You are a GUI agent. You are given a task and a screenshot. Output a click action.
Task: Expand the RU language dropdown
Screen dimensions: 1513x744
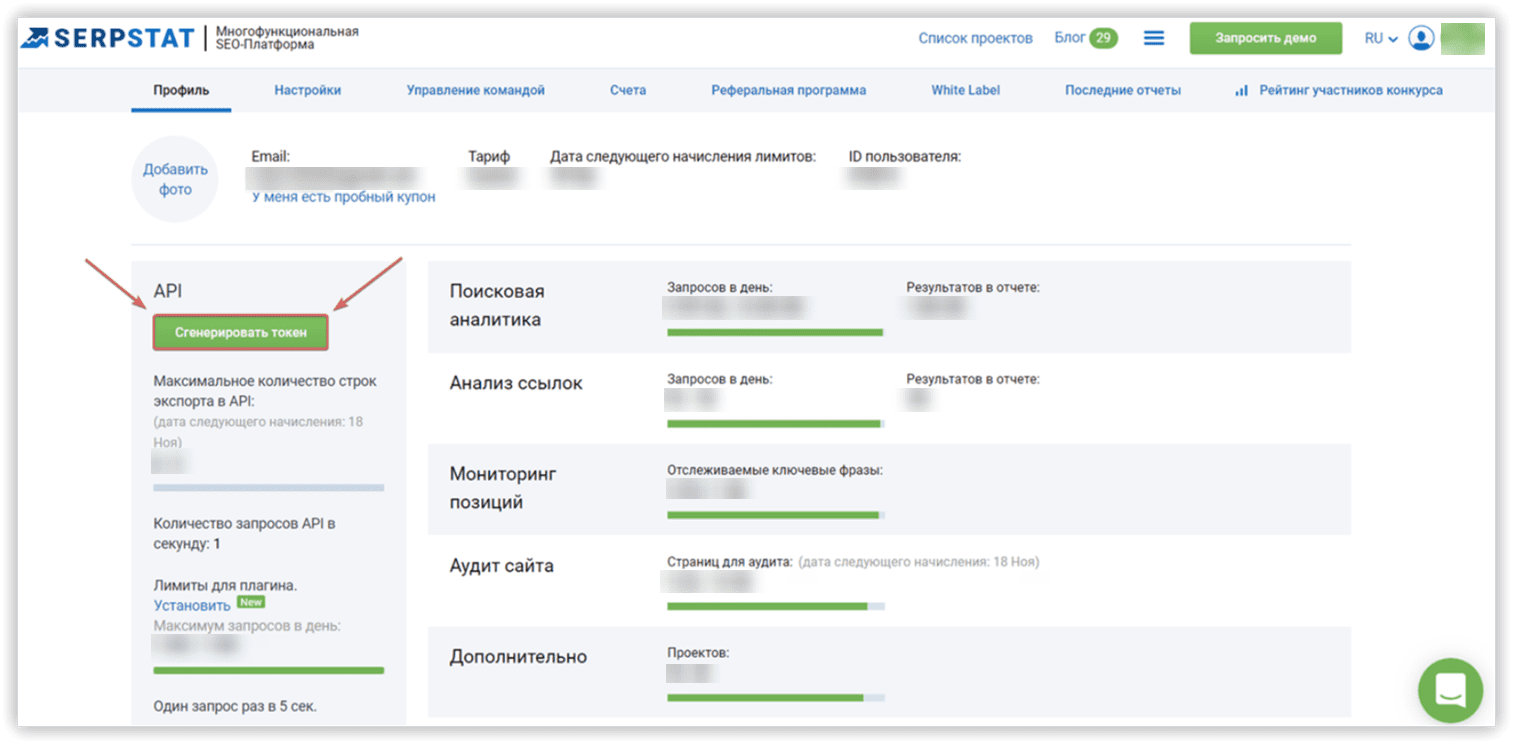click(x=1381, y=38)
